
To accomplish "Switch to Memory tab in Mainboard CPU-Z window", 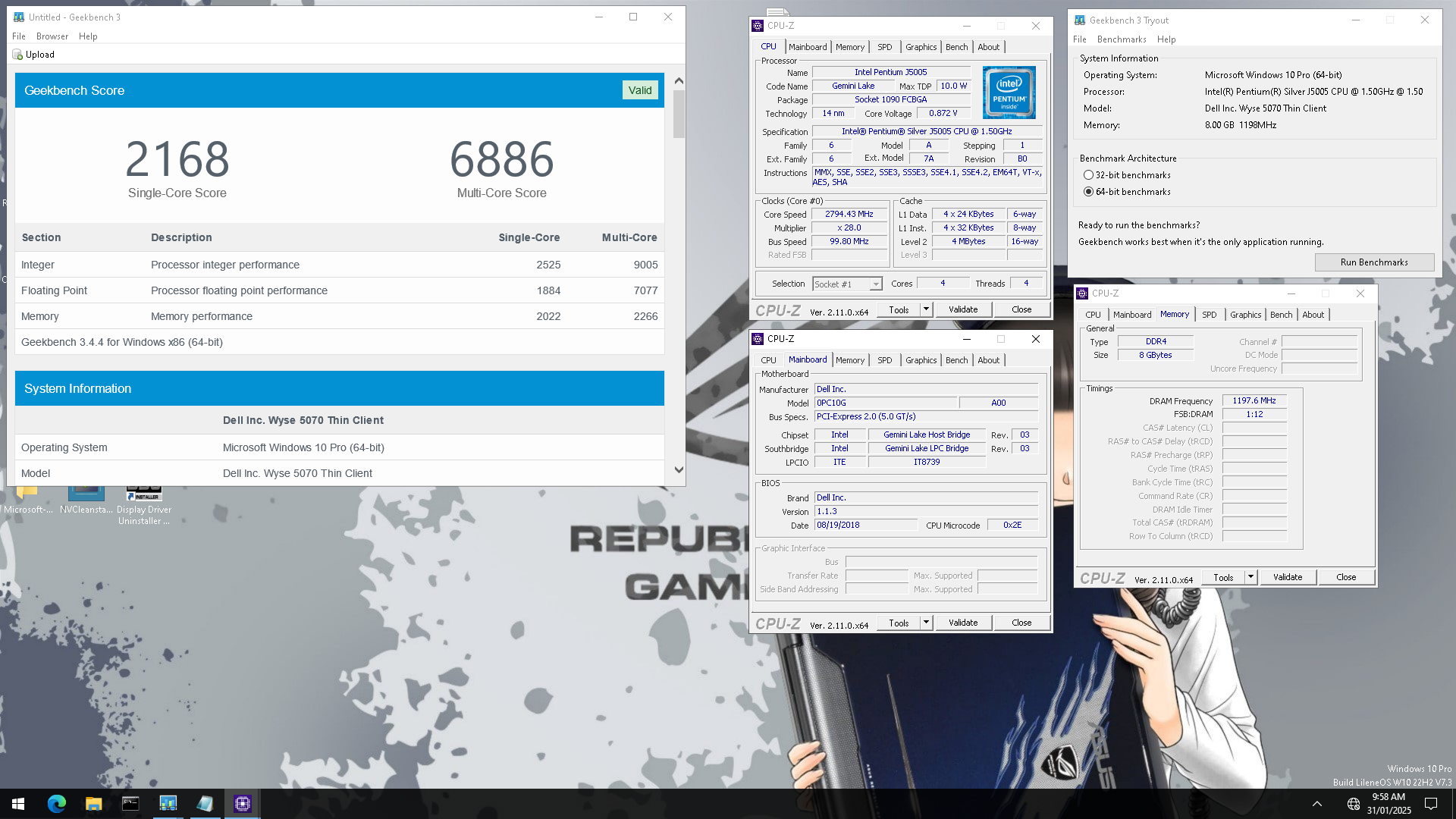I will click(x=849, y=360).
